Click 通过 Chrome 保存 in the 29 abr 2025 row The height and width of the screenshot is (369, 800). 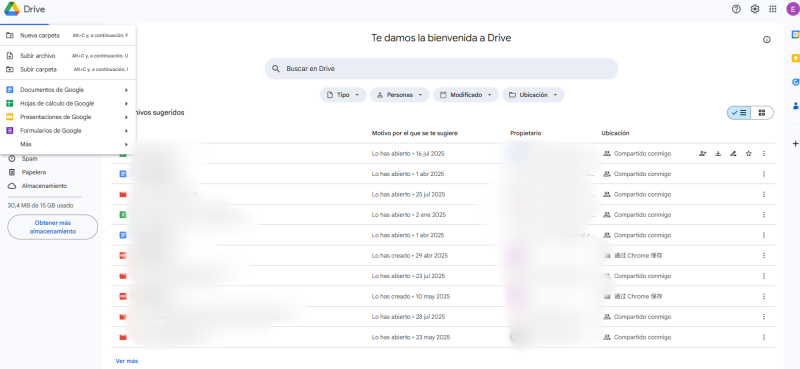638,256
